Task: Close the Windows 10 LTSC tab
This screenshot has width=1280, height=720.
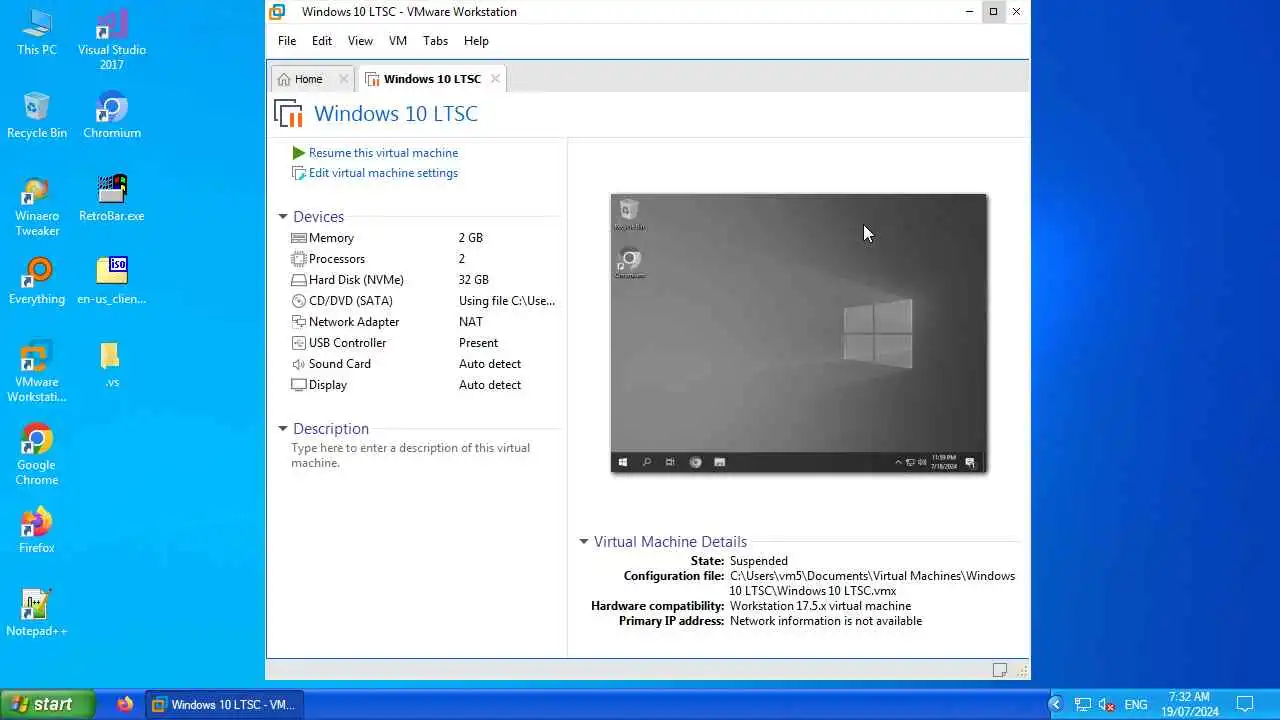Action: coord(495,79)
